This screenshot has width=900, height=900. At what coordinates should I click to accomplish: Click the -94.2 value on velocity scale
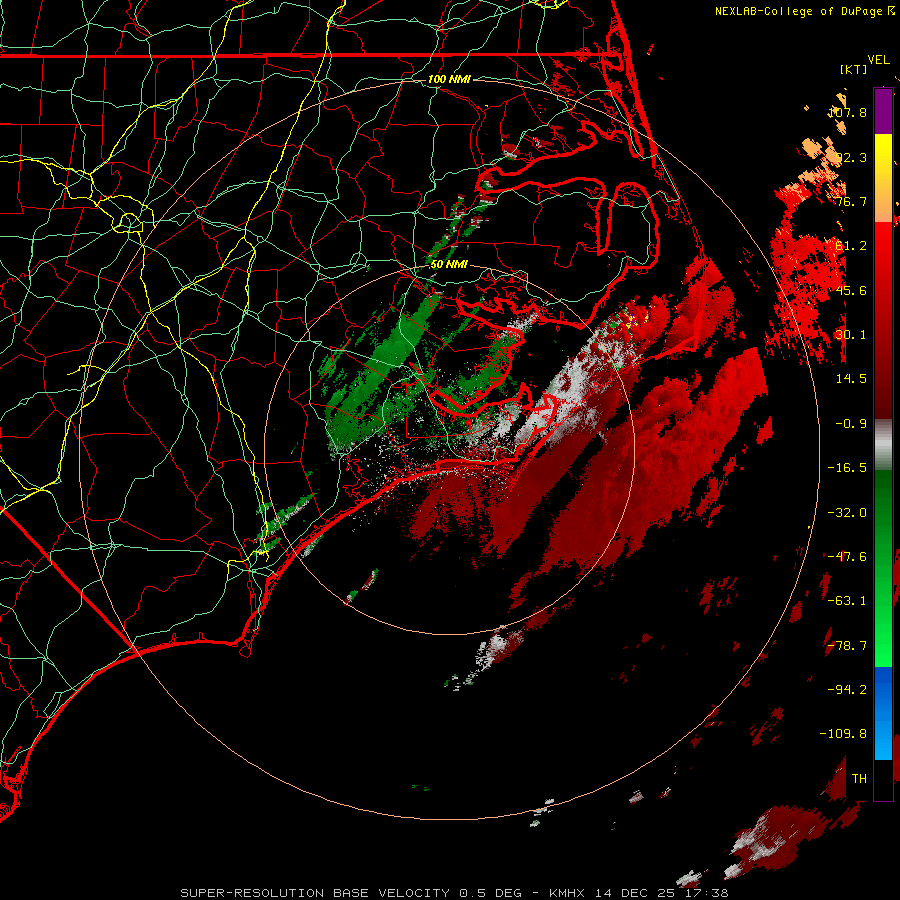click(x=847, y=690)
